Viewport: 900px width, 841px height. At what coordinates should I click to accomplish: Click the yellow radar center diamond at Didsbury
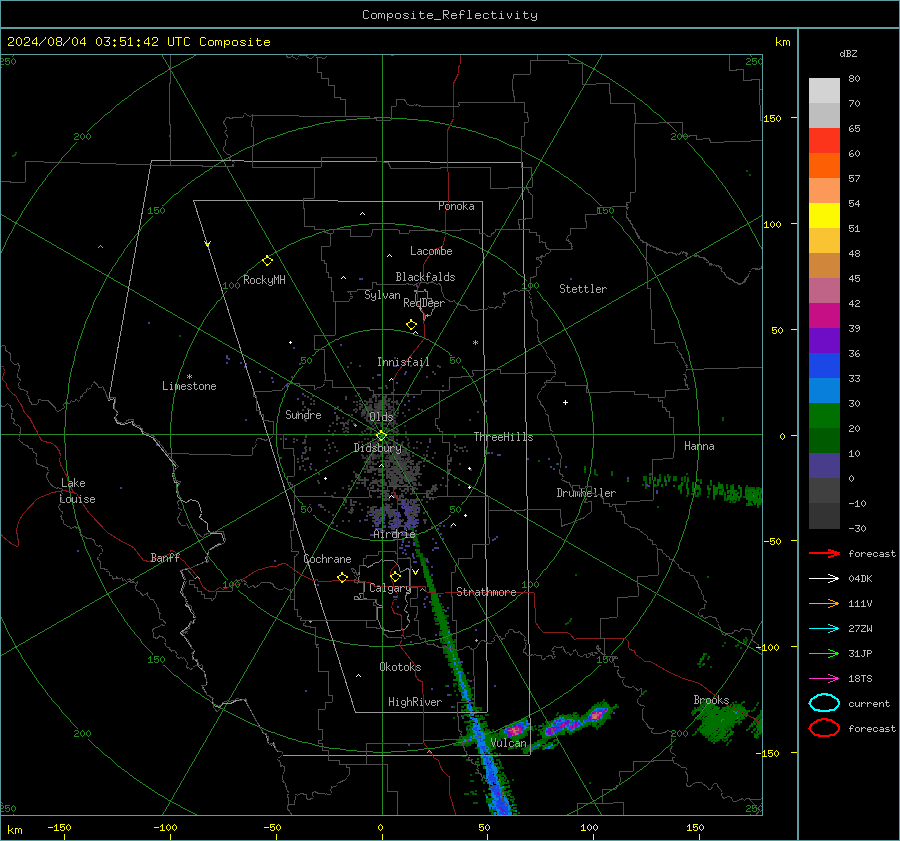[381, 436]
